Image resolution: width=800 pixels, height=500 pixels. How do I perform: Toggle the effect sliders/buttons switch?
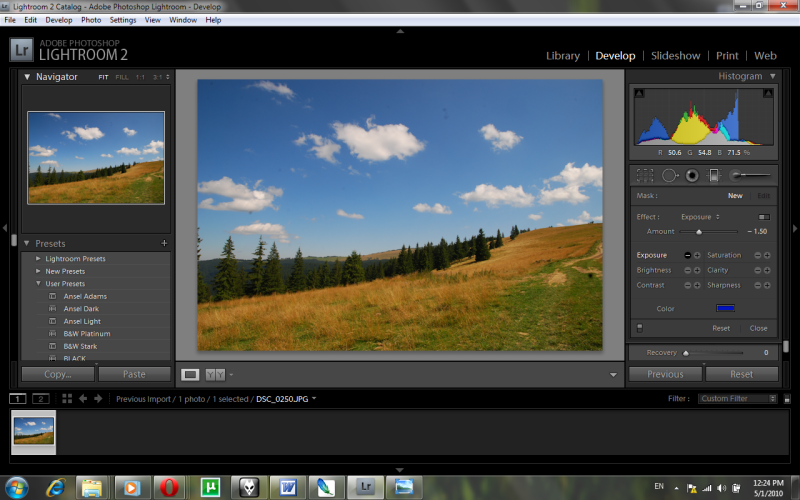[764, 216]
